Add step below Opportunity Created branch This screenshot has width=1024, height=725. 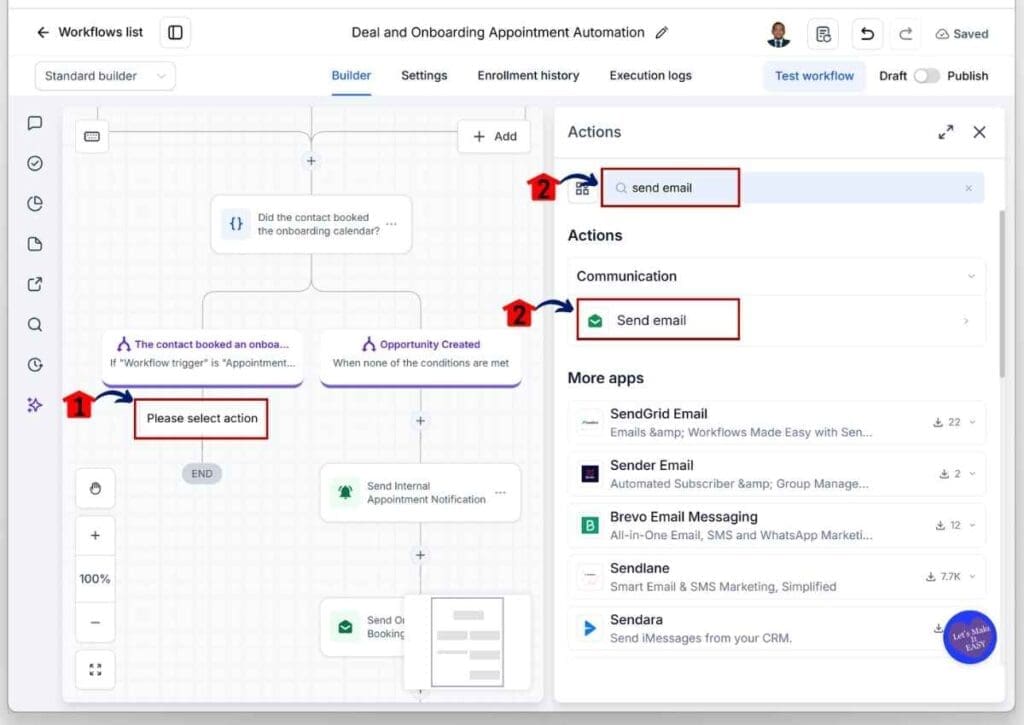421,421
